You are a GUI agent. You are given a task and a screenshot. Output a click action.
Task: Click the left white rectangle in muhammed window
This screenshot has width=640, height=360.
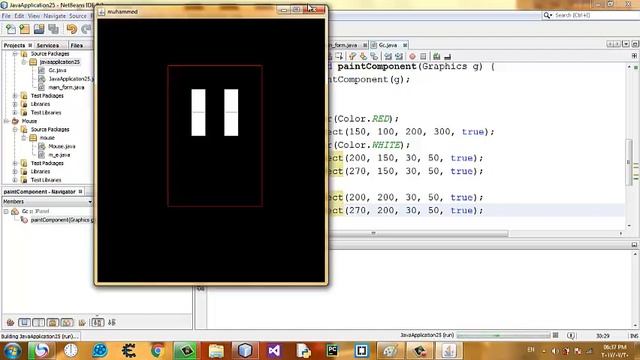point(198,113)
